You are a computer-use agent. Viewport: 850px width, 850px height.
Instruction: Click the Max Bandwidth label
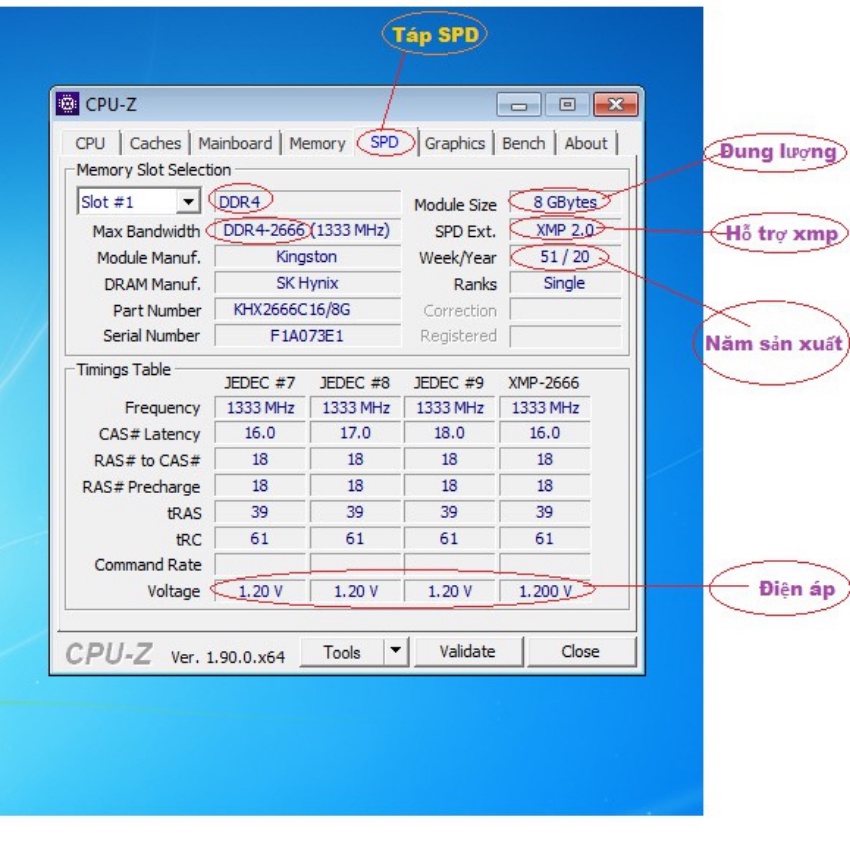click(146, 231)
